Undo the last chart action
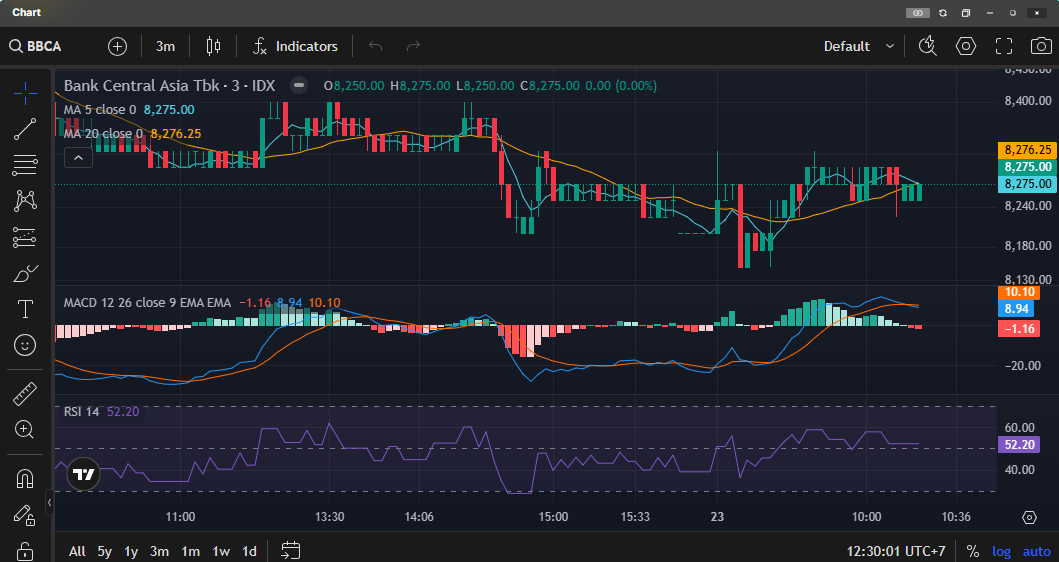 [376, 46]
